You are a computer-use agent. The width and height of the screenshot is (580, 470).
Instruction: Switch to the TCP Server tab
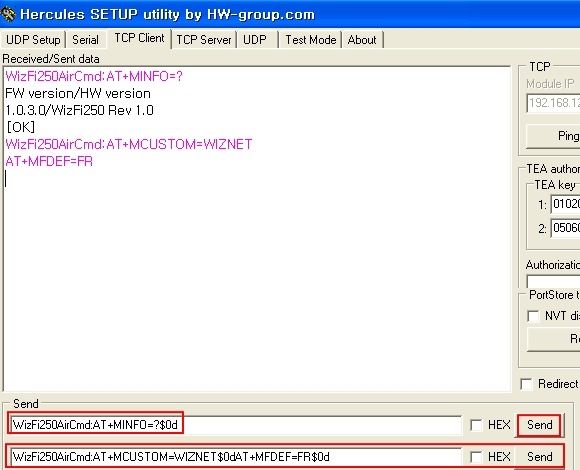204,40
